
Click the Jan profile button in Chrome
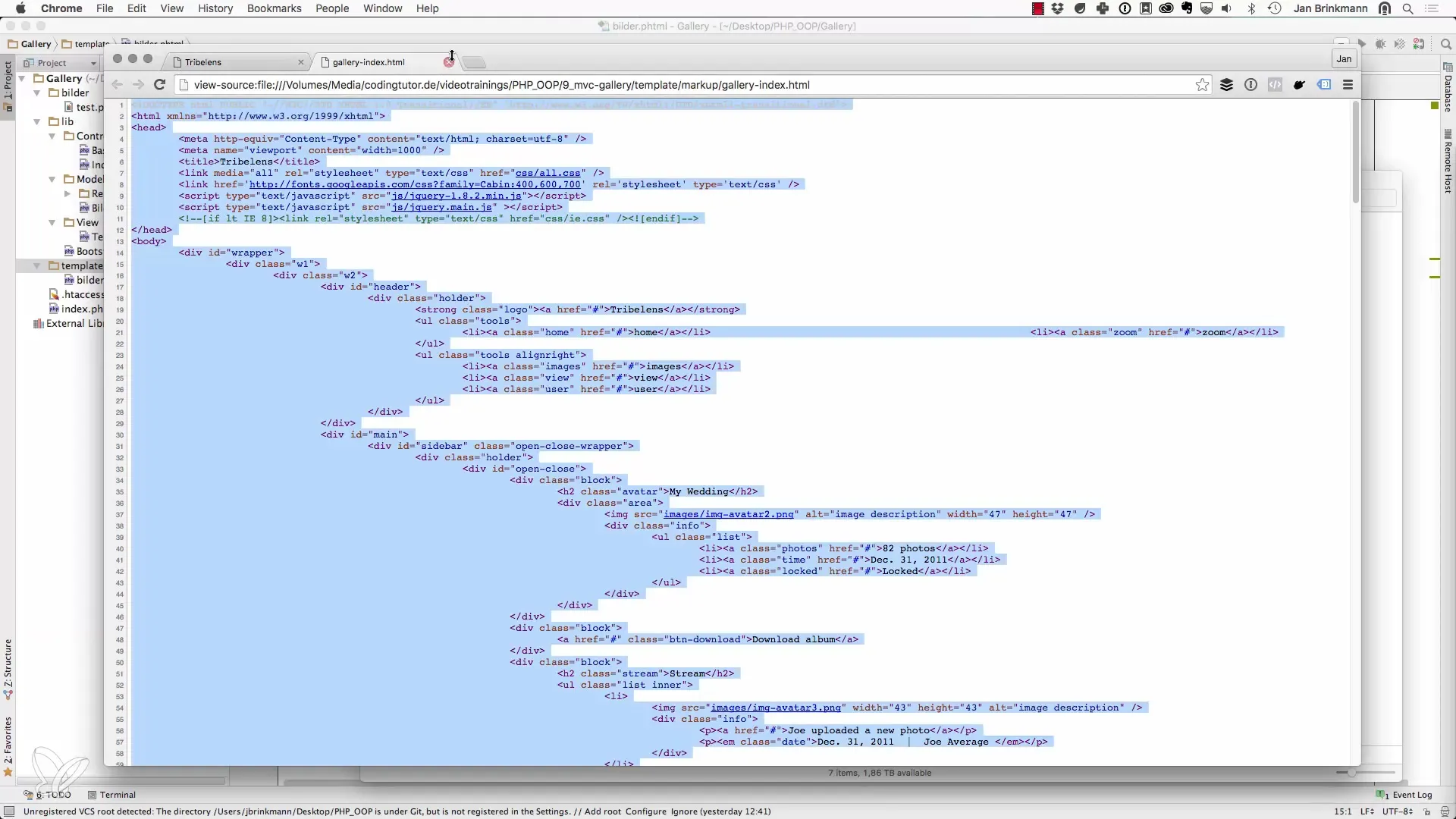pos(1344,59)
